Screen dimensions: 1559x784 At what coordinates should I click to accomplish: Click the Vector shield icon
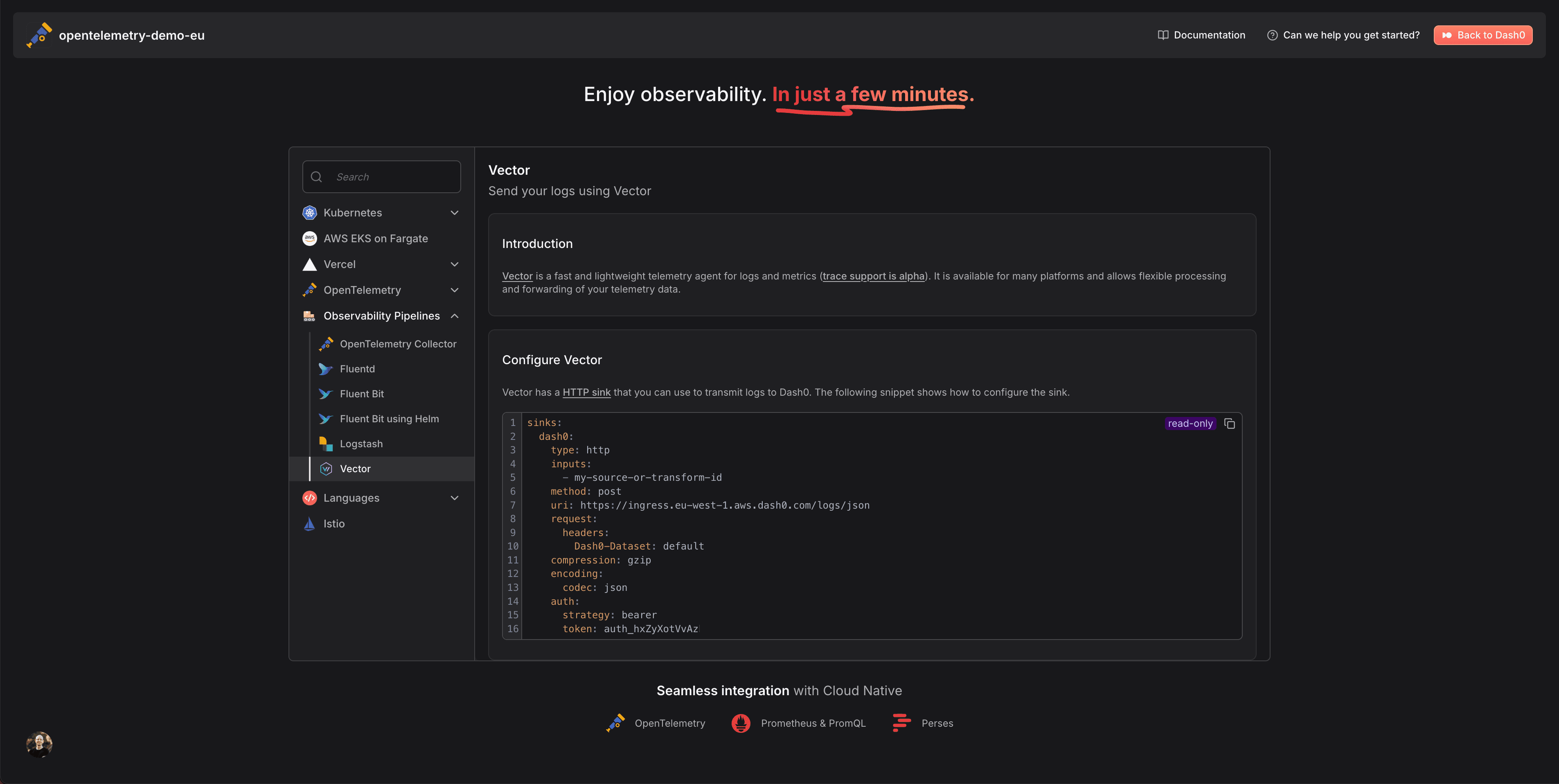(326, 469)
